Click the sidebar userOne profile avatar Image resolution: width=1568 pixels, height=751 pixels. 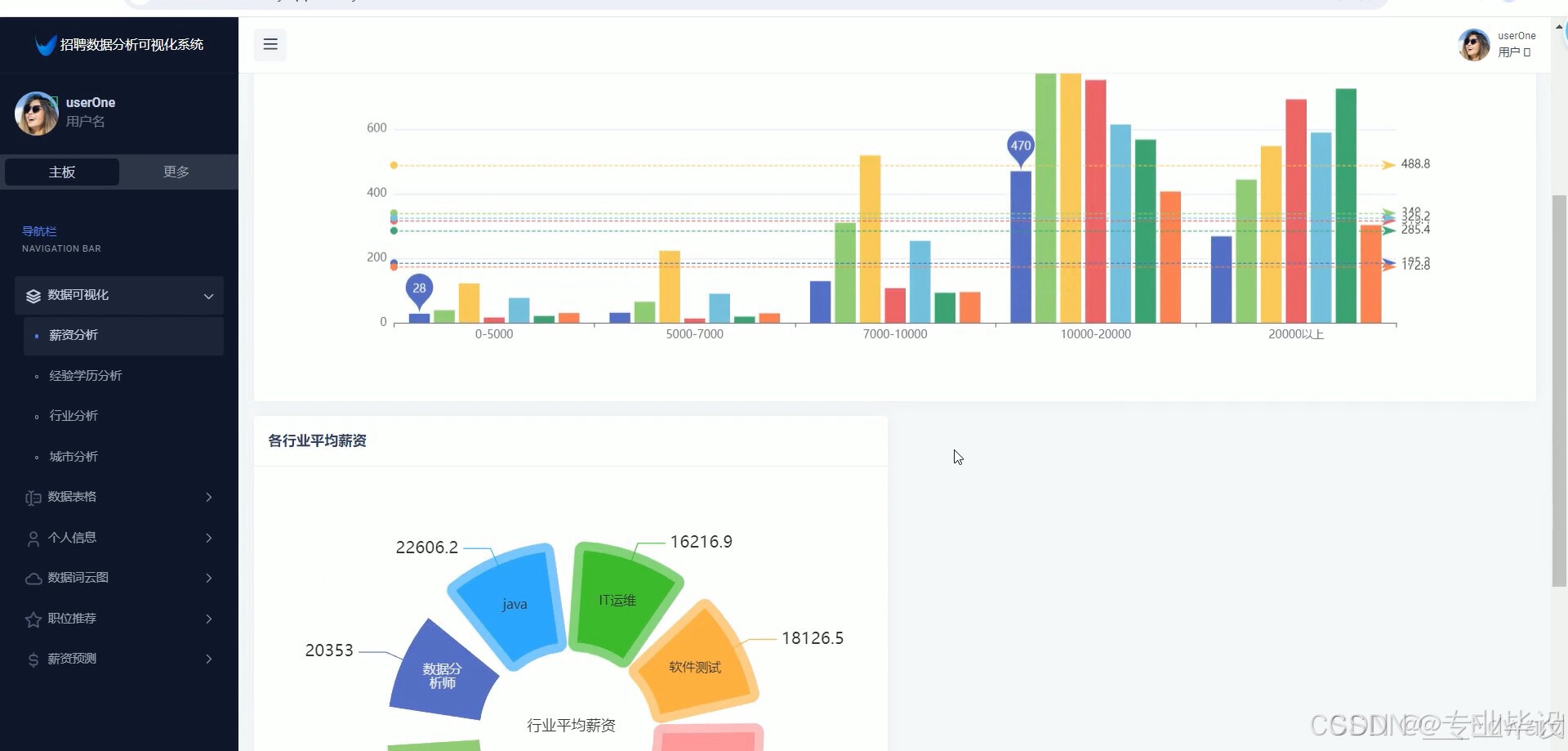pos(37,113)
